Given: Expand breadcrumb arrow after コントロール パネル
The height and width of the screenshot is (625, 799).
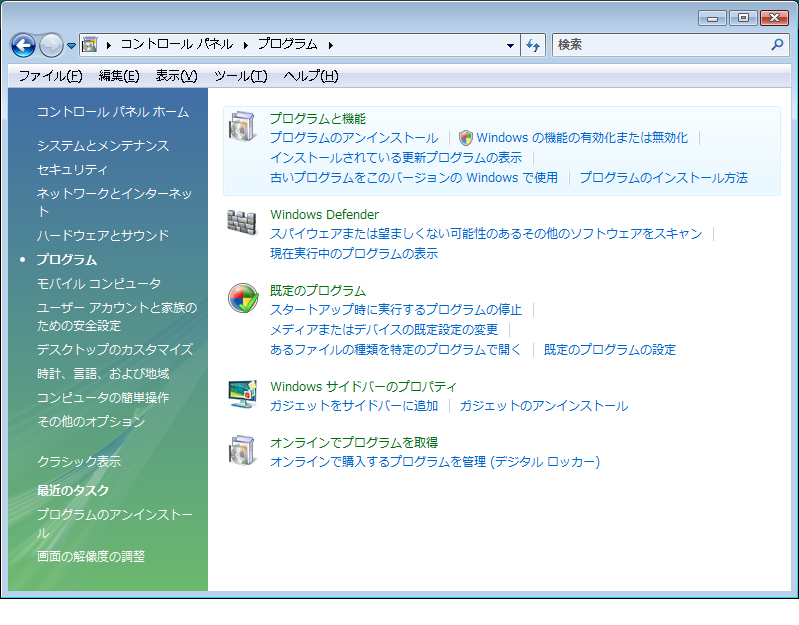Looking at the screenshot, I should point(246,45).
